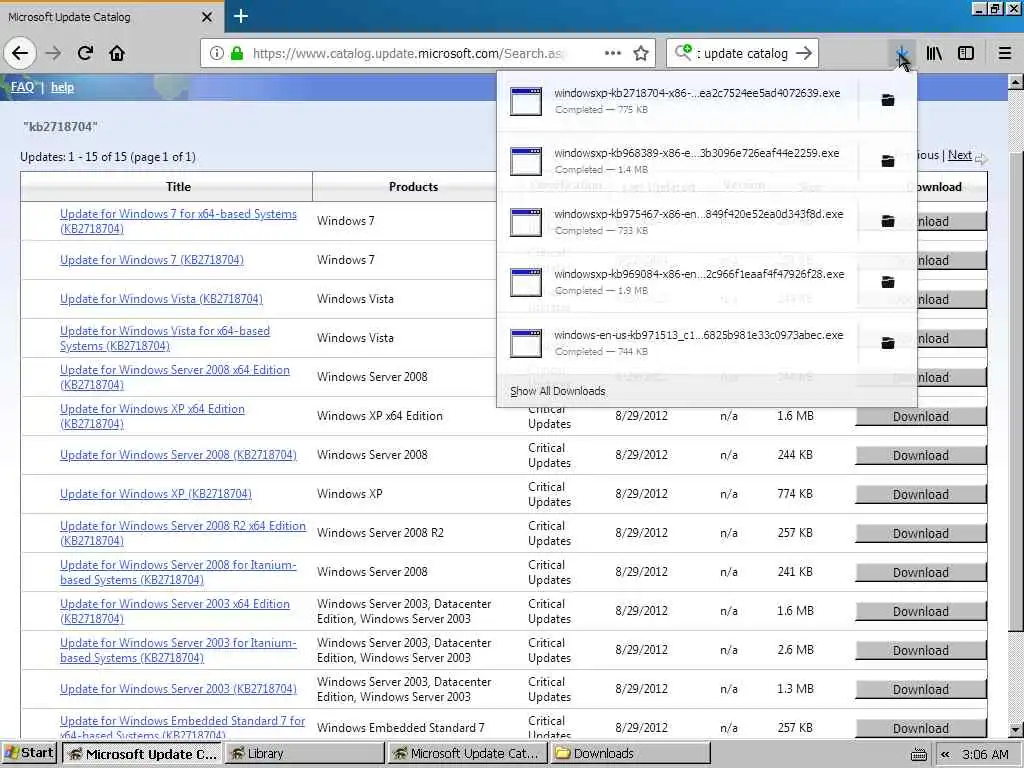Download the 2.6 MB Server 2003 Itanium update
The image size is (1024, 768).
[x=921, y=650]
